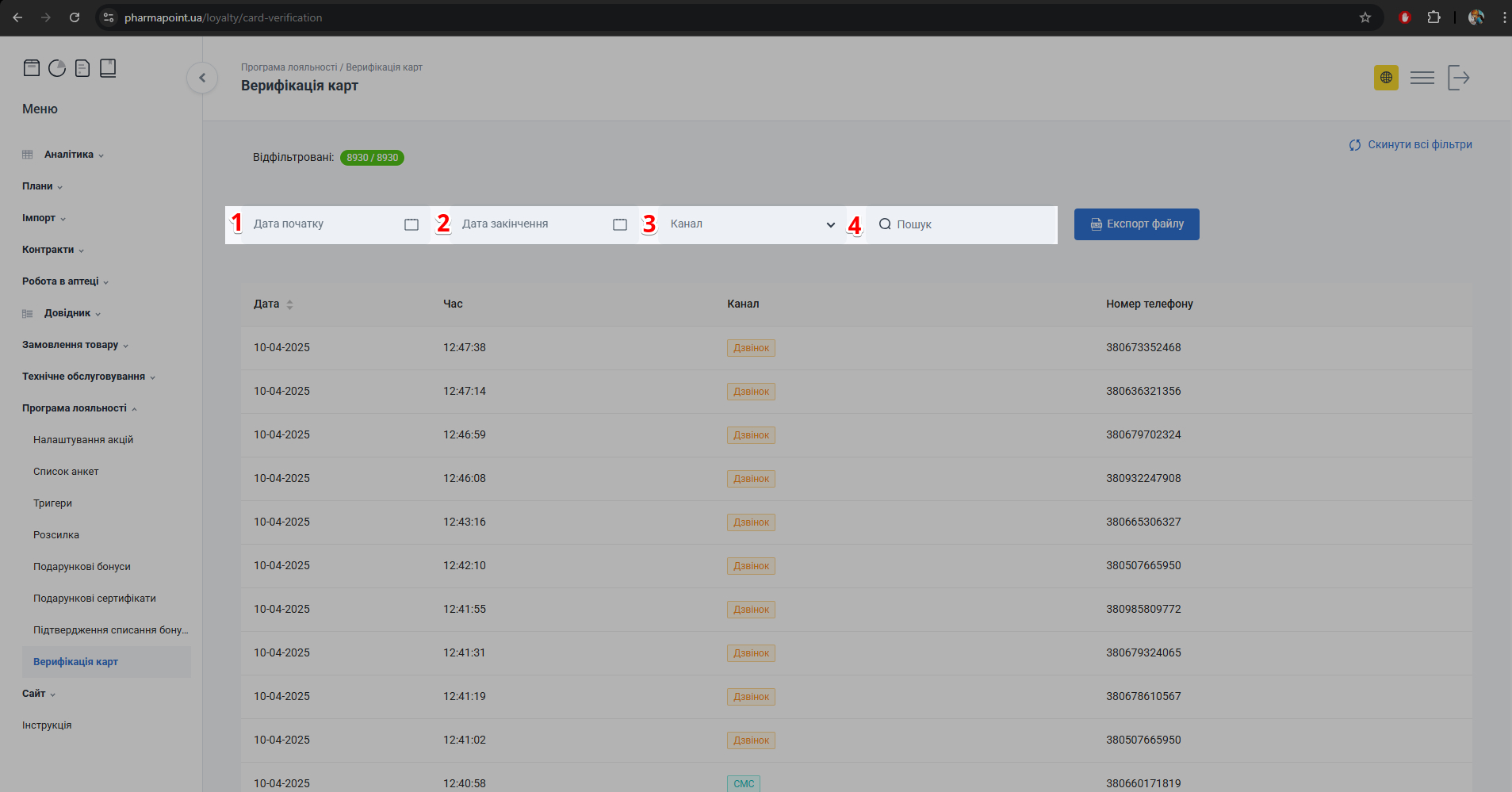
Task: Click the Експорт файлу button
Action: tap(1136, 224)
